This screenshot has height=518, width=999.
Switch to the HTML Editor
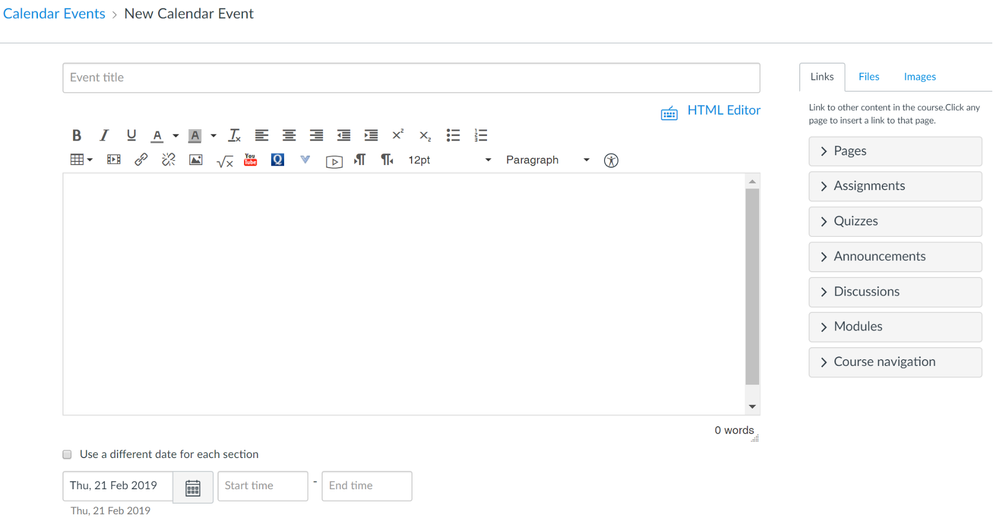711,111
